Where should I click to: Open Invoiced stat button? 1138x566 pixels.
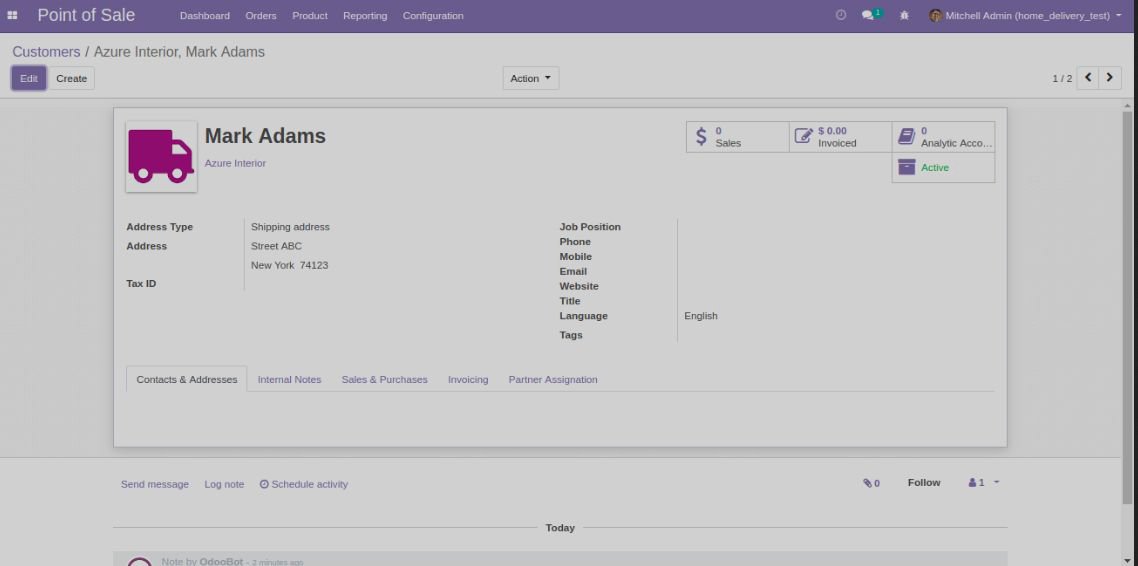[840, 136]
